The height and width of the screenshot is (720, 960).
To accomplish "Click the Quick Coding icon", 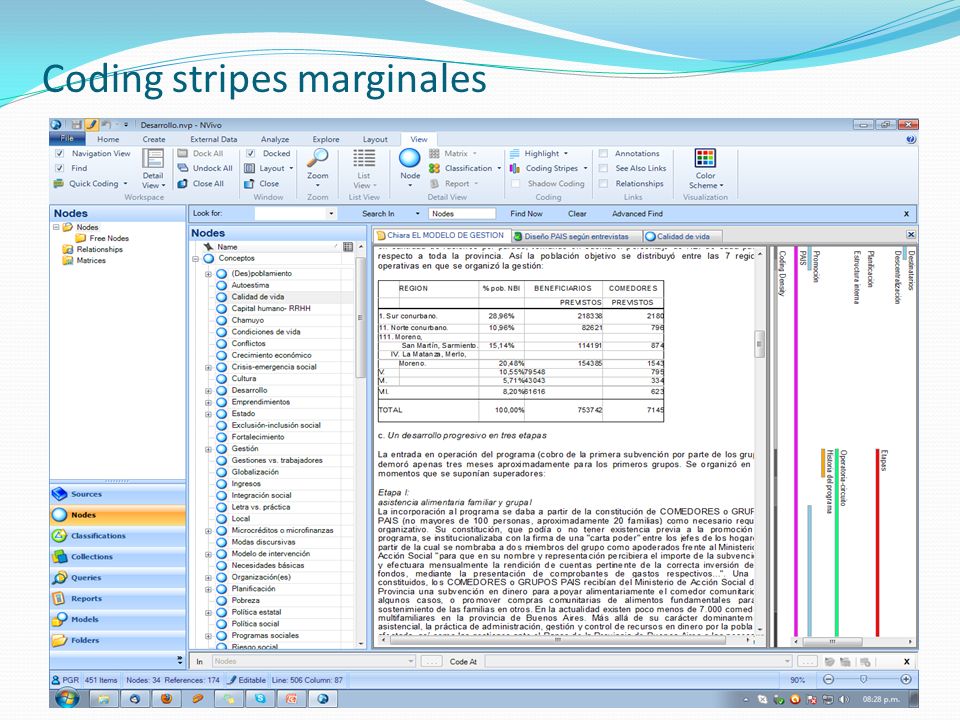I will tap(59, 183).
